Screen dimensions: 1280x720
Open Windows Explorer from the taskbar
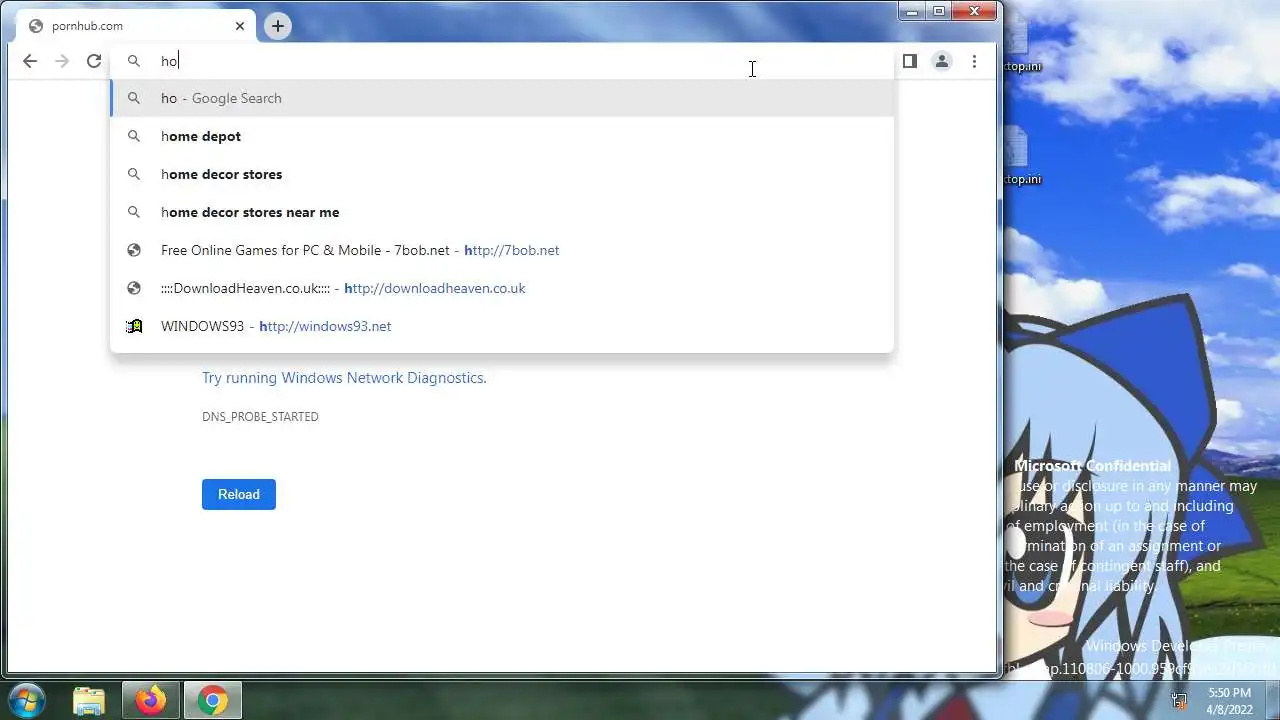coord(89,701)
